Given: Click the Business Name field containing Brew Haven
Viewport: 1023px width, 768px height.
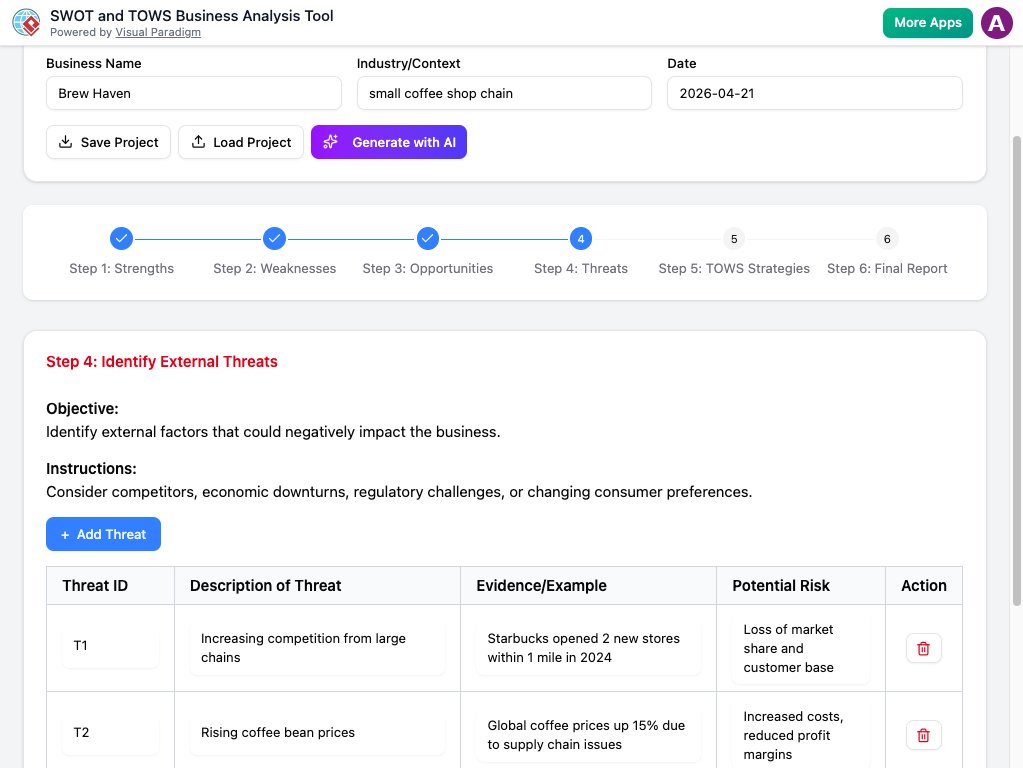Looking at the screenshot, I should (193, 93).
